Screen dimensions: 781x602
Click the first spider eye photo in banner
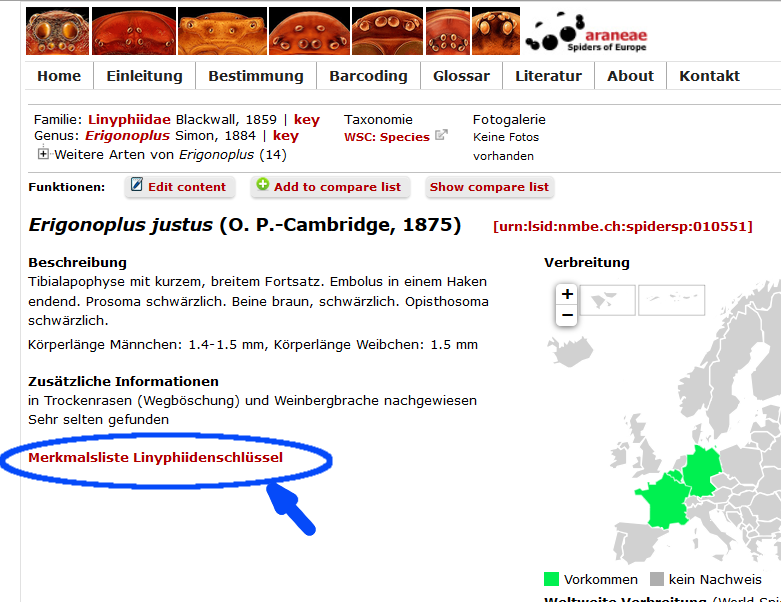point(55,31)
